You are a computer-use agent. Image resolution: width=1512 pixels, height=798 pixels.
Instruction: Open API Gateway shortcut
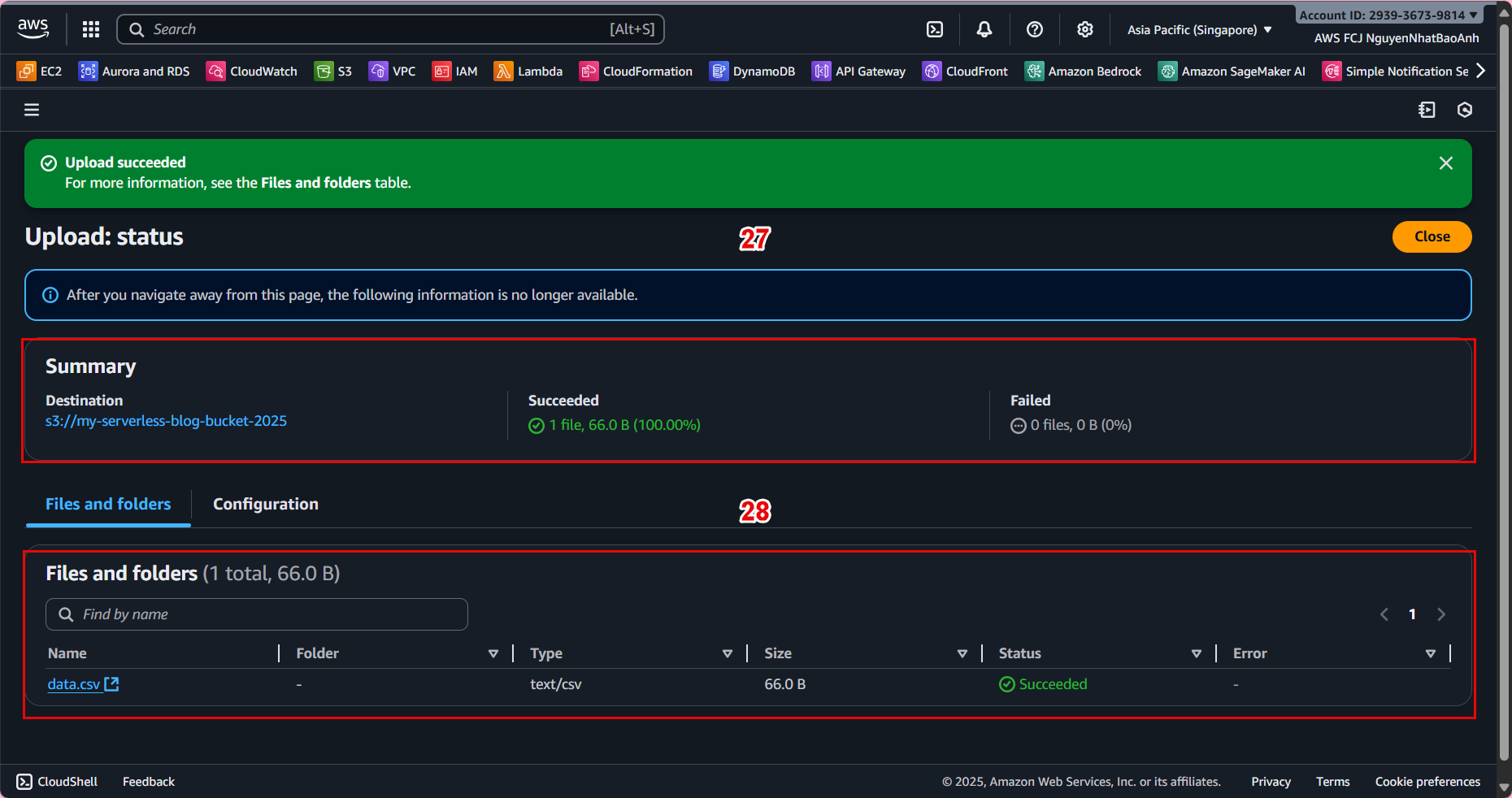pos(858,72)
